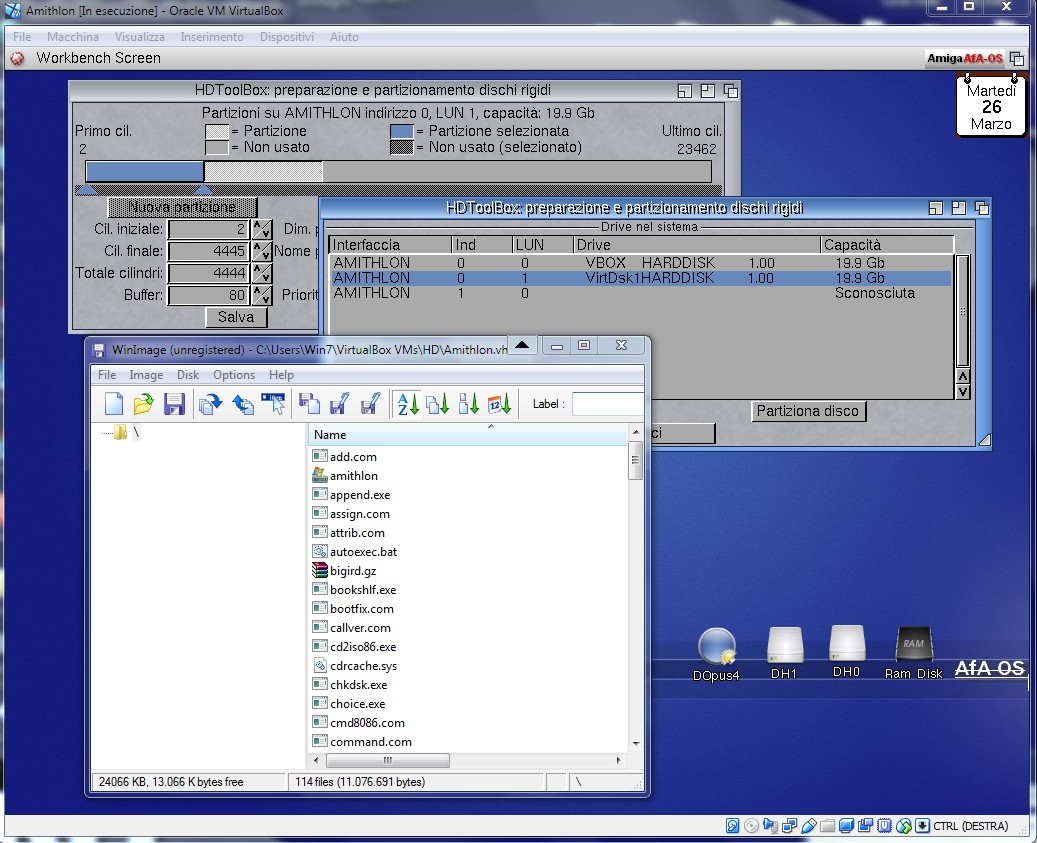The image size is (1037, 843).
Task: Click the New image icon in WinImage
Action: click(x=114, y=404)
